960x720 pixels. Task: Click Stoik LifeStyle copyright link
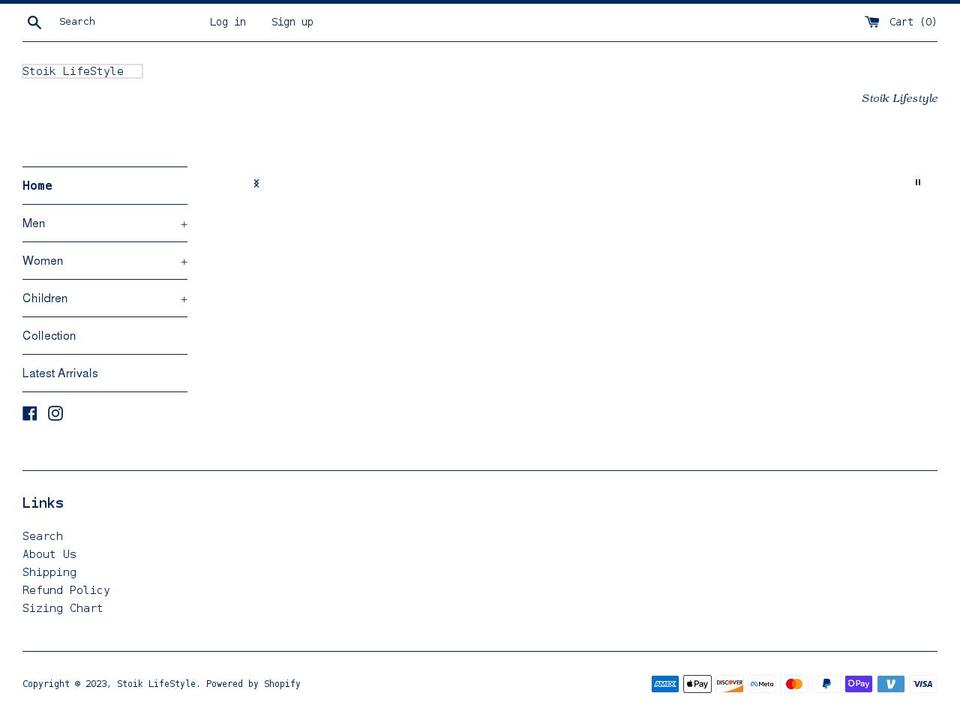157,684
